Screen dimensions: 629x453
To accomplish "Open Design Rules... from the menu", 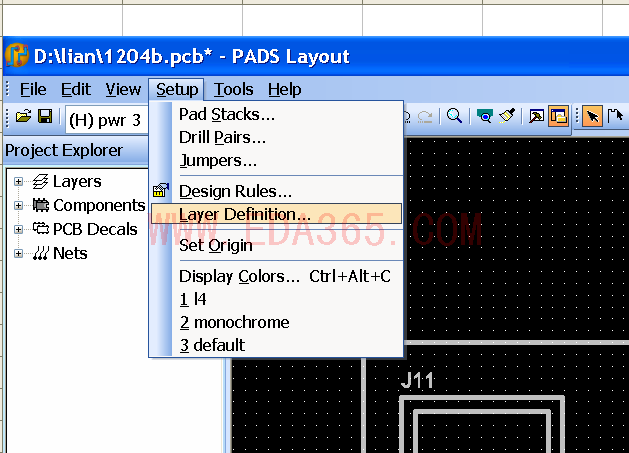I will pyautogui.click(x=277, y=191).
